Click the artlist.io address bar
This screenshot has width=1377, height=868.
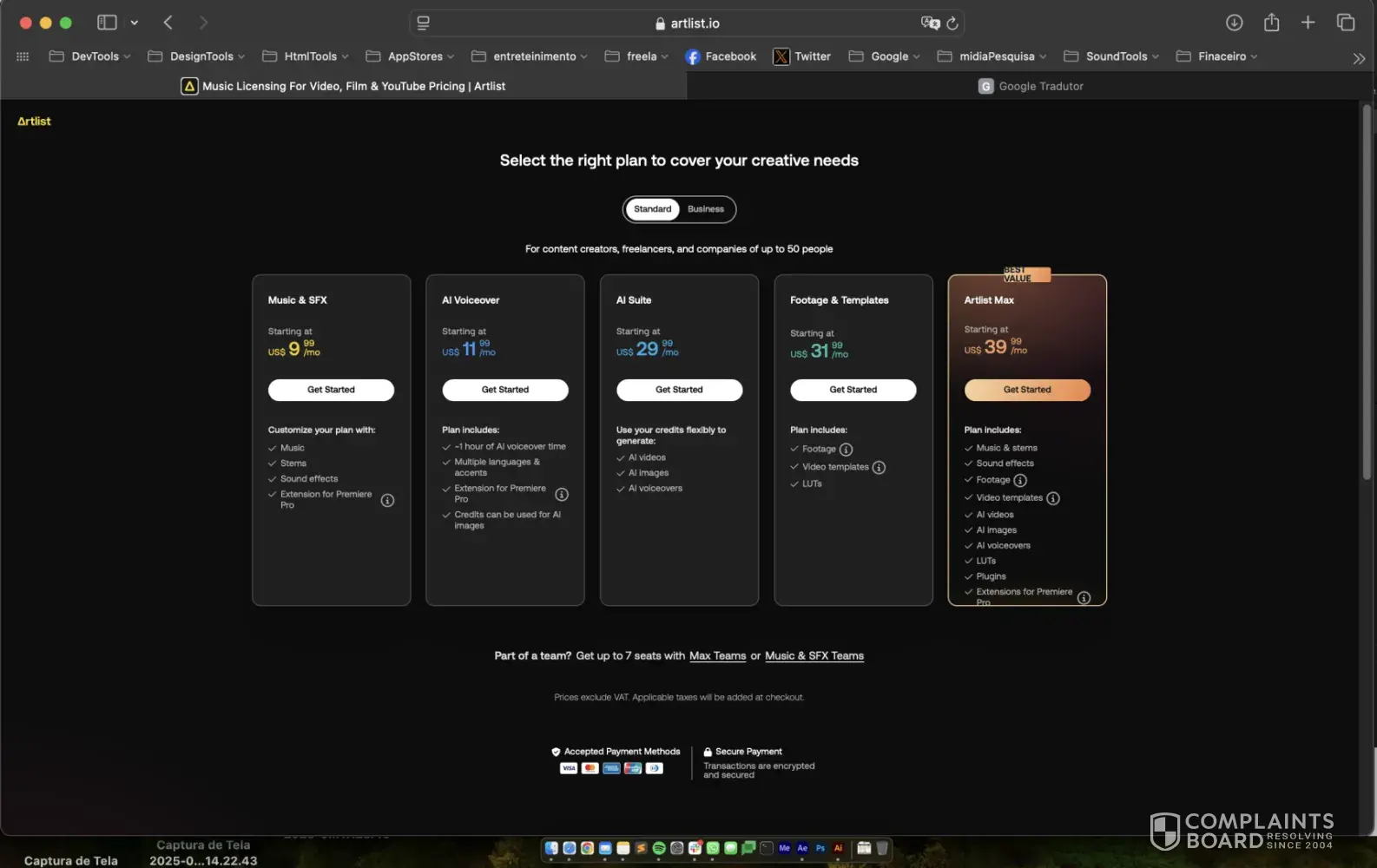(x=686, y=23)
